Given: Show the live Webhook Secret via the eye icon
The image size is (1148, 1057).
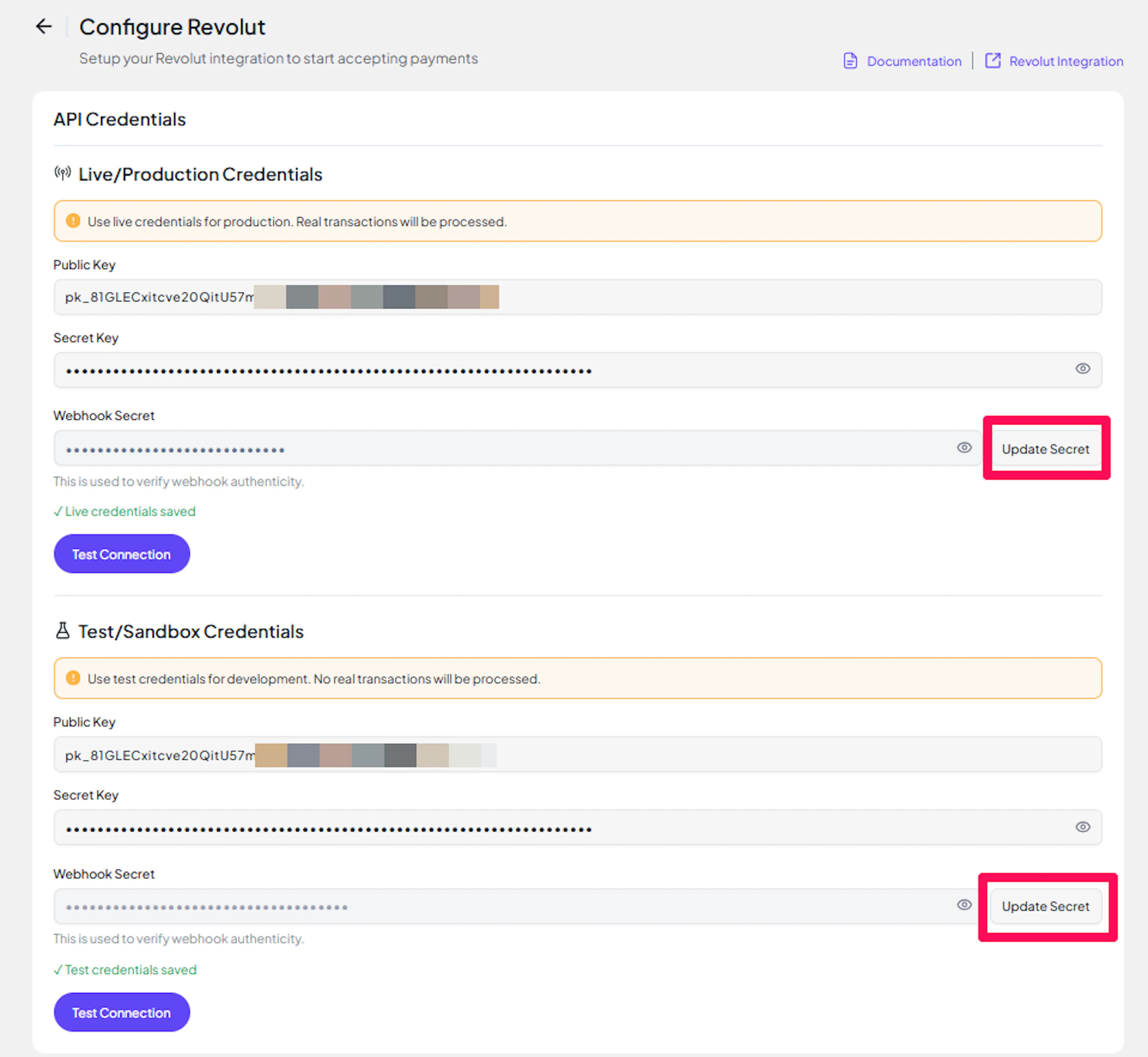Looking at the screenshot, I should tap(964, 448).
